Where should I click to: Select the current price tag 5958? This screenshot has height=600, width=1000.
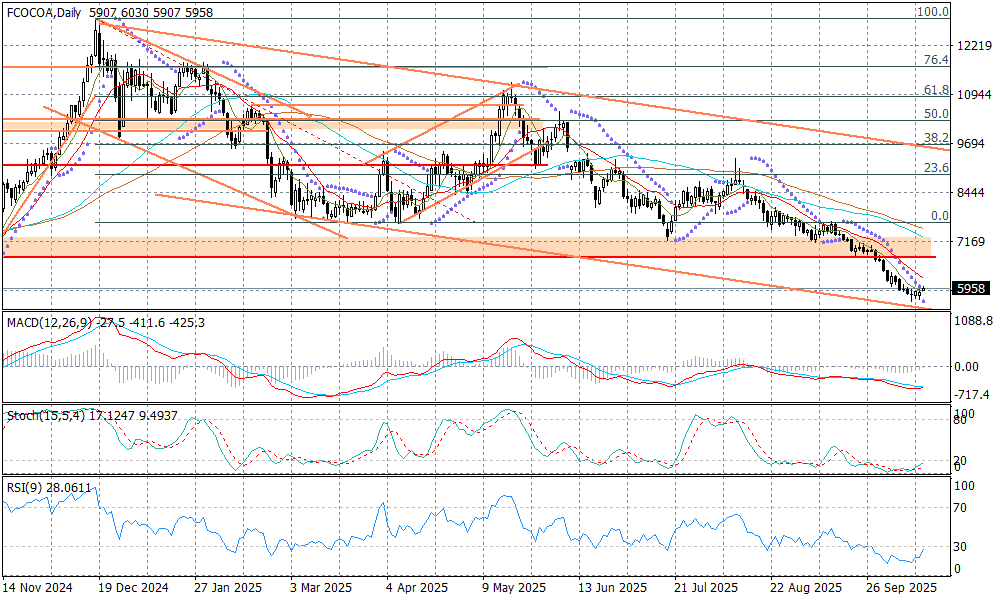(x=972, y=288)
